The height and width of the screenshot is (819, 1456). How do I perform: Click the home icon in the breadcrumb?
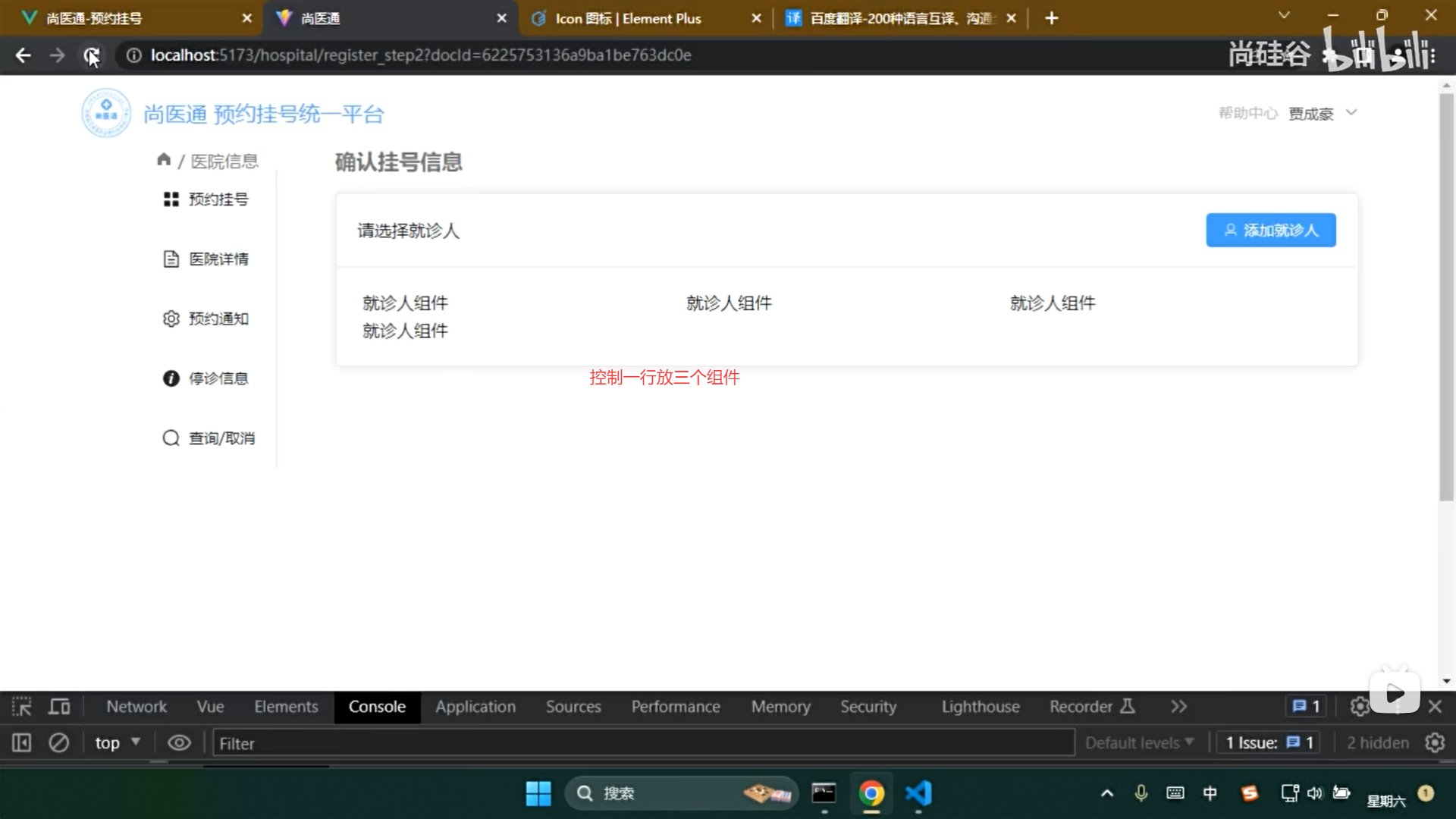tap(164, 160)
